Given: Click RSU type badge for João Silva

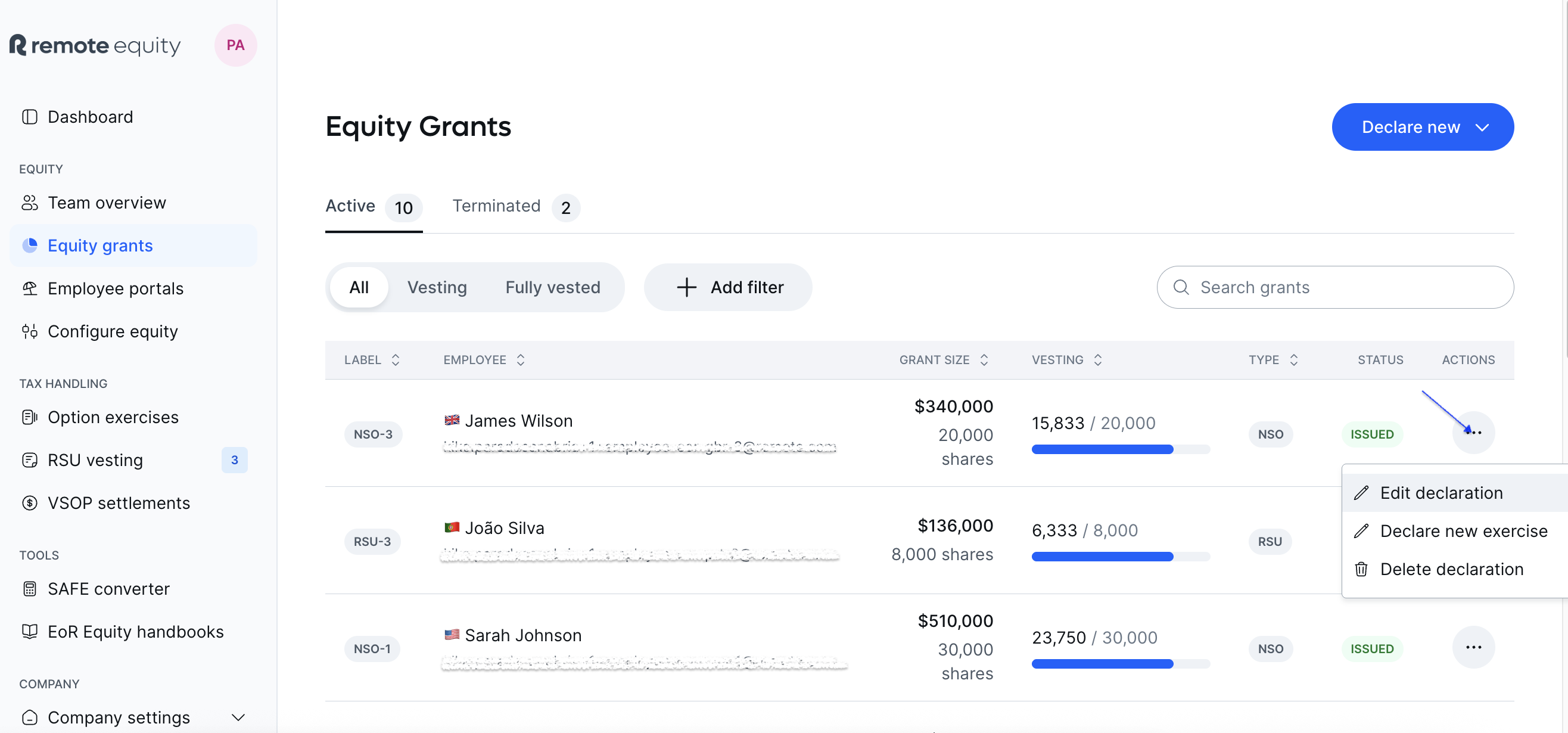Looking at the screenshot, I should (1270, 541).
